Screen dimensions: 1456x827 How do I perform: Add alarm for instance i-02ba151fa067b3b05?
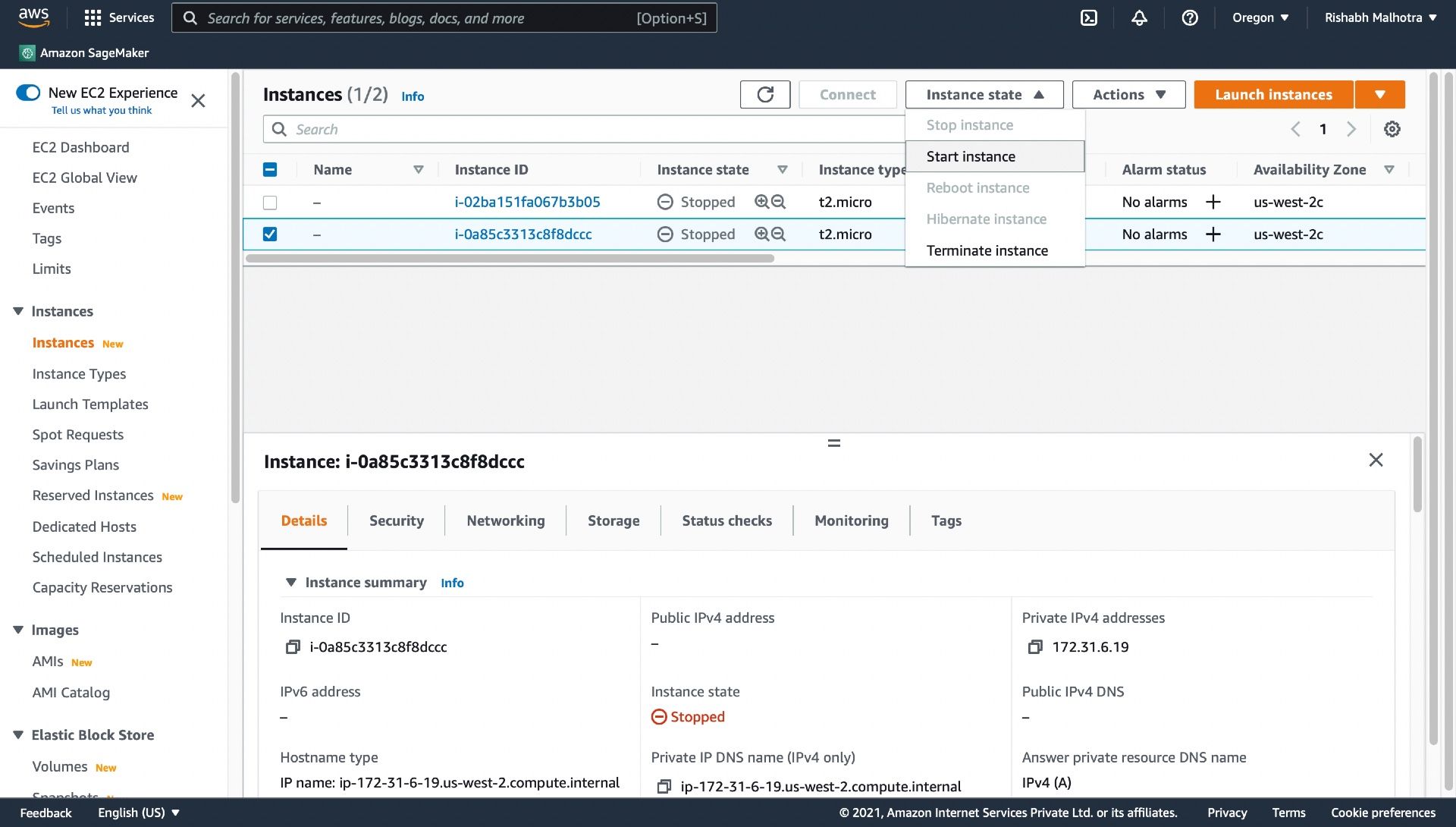coord(1213,202)
